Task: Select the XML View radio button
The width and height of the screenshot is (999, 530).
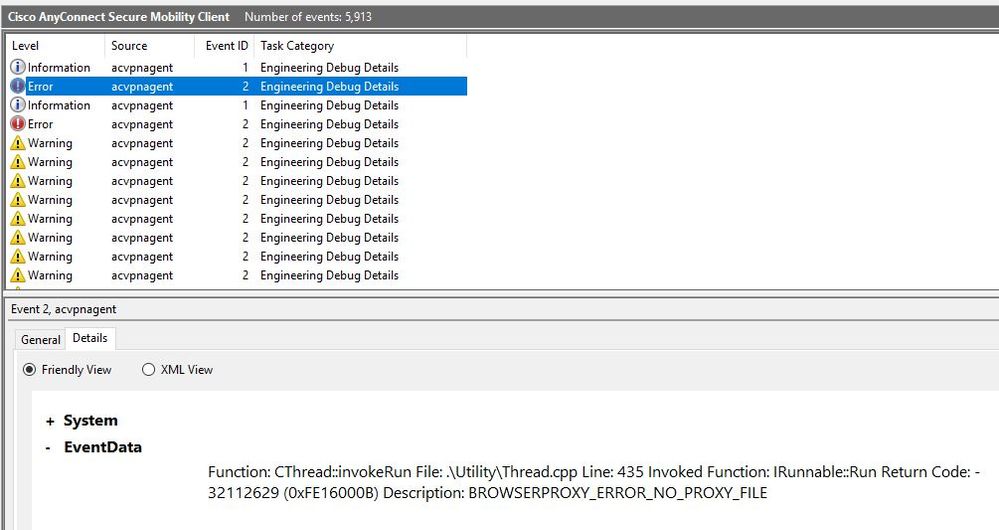Action: [x=148, y=369]
